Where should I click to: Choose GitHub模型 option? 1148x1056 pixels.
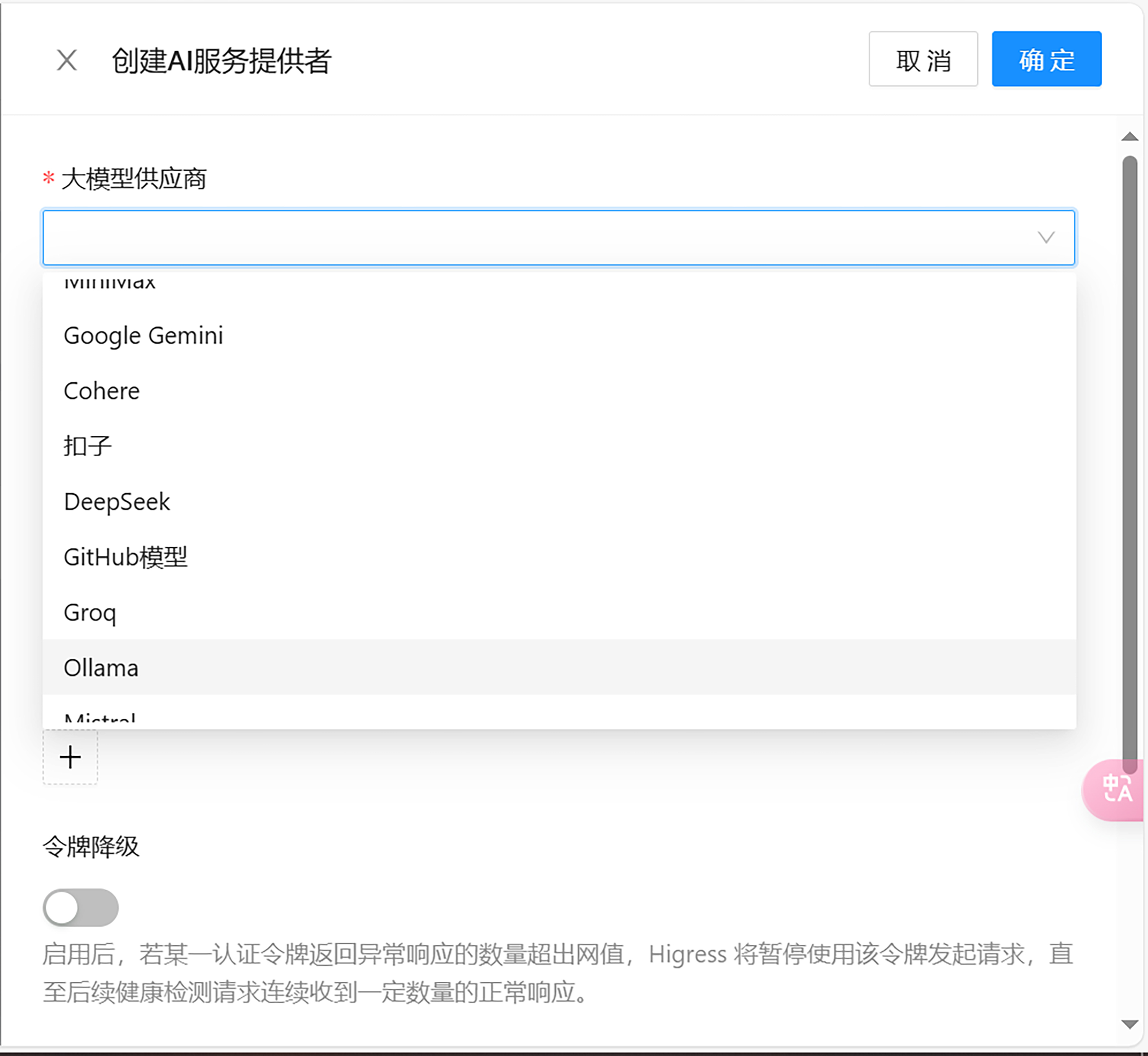[125, 557]
